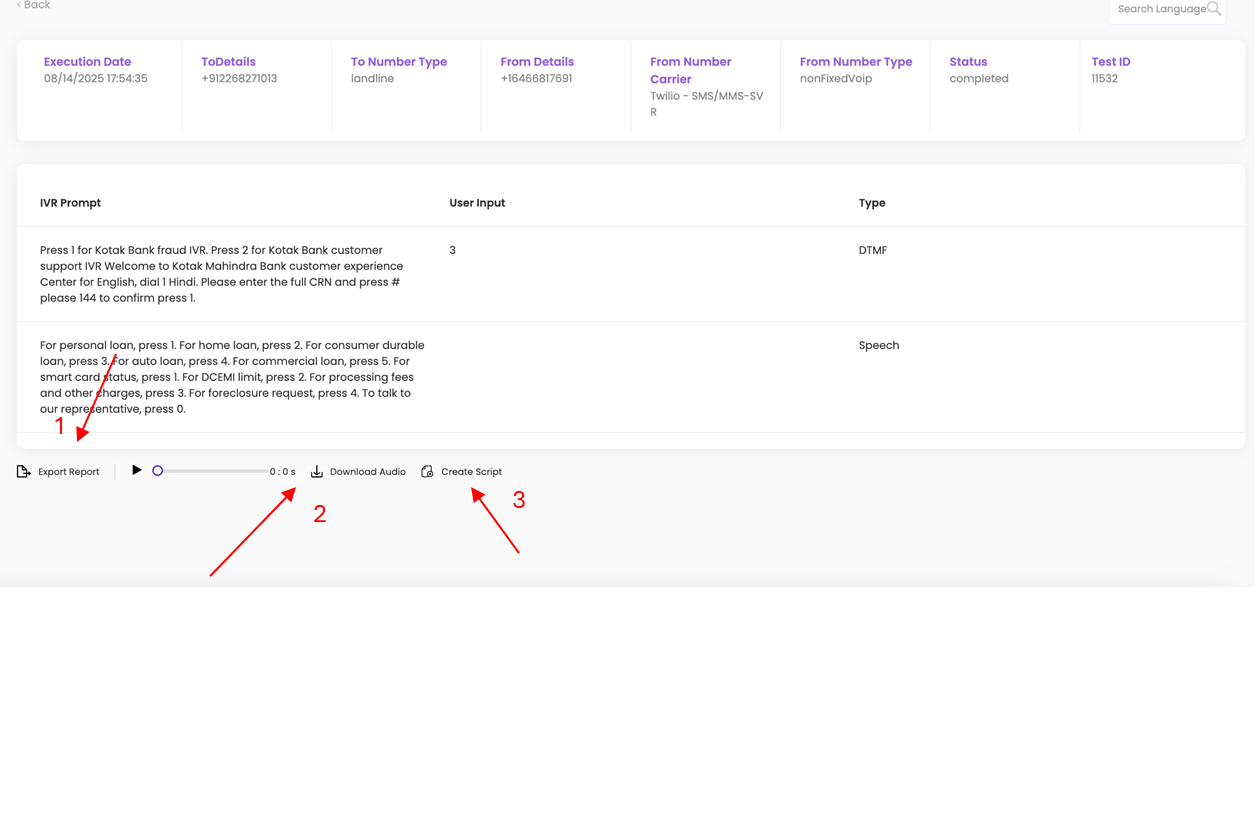The image size is (1257, 821).
Task: Click the Create Script icon
Action: [428, 472]
